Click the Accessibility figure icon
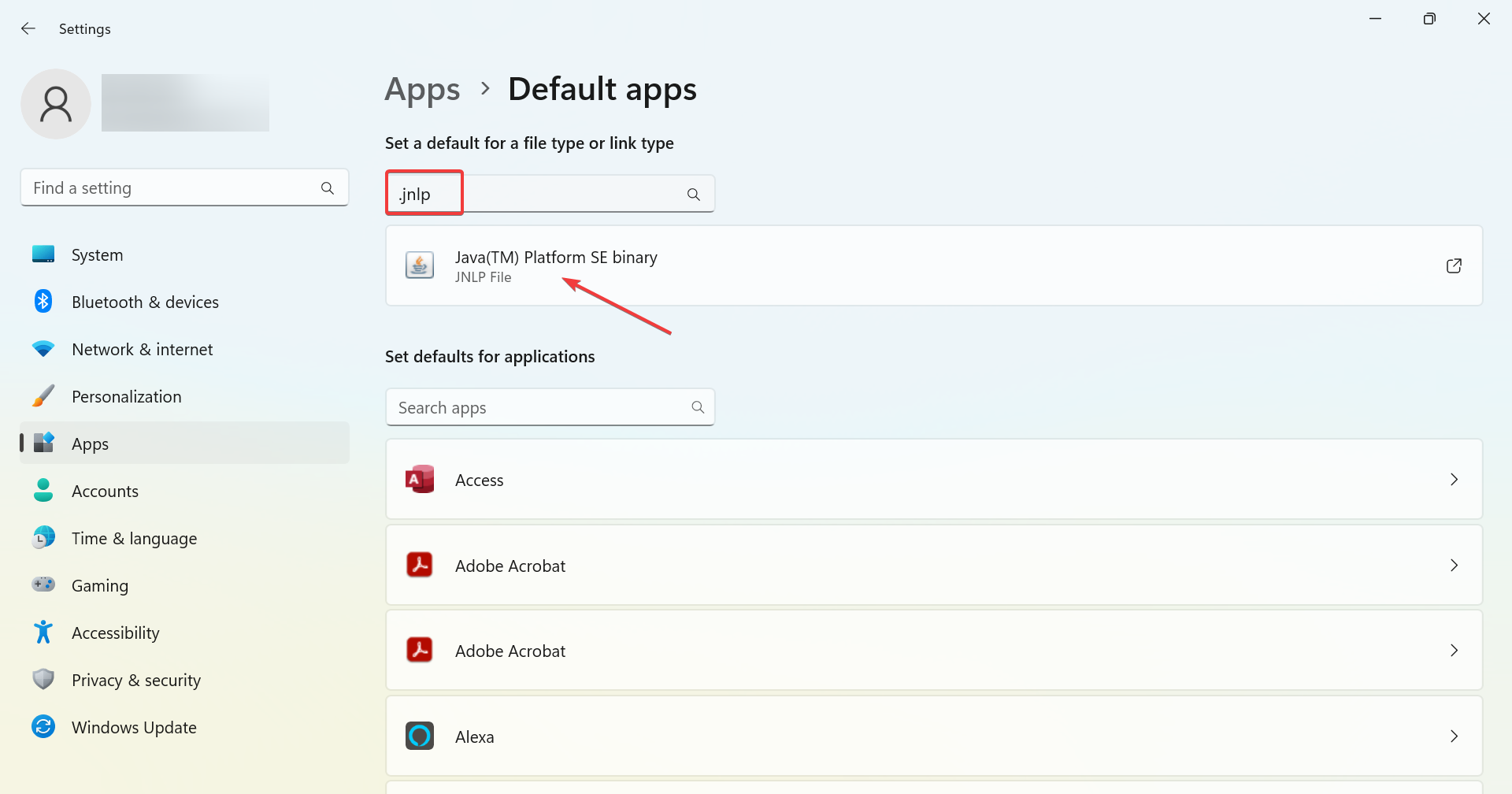1512x794 pixels. click(43, 632)
